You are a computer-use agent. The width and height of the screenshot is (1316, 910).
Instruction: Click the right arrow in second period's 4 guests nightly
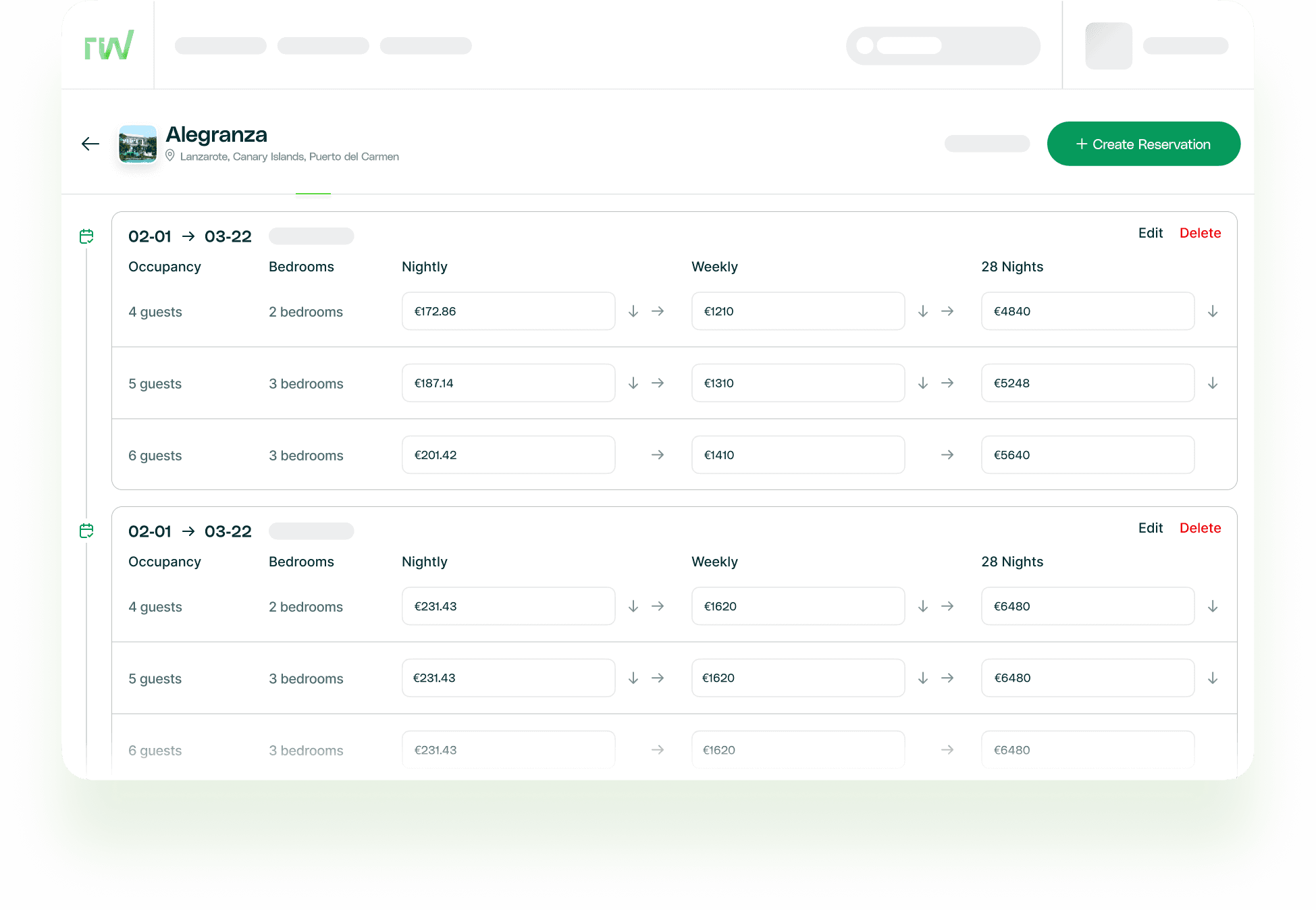pyautogui.click(x=658, y=606)
